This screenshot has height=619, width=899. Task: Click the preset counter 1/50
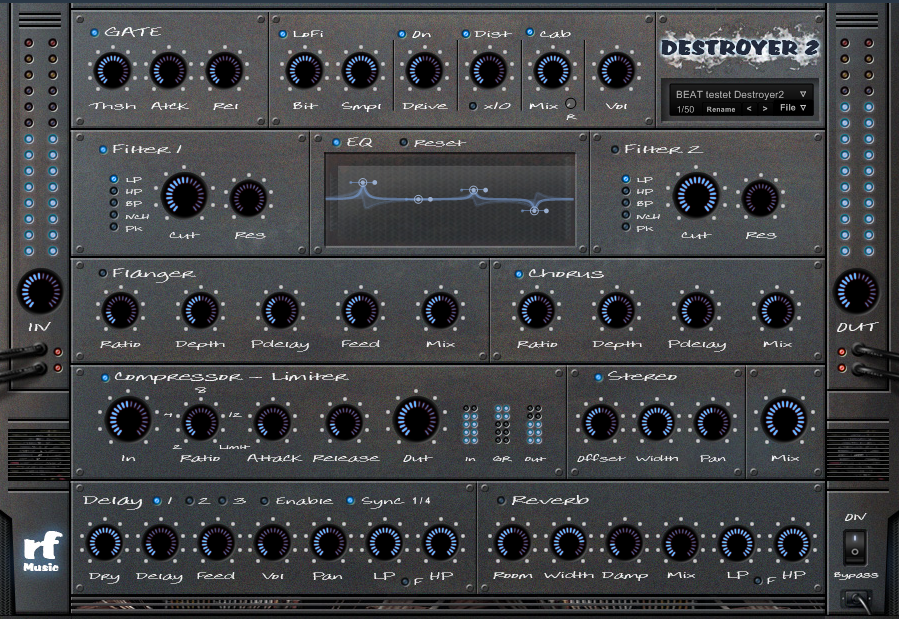[x=685, y=109]
